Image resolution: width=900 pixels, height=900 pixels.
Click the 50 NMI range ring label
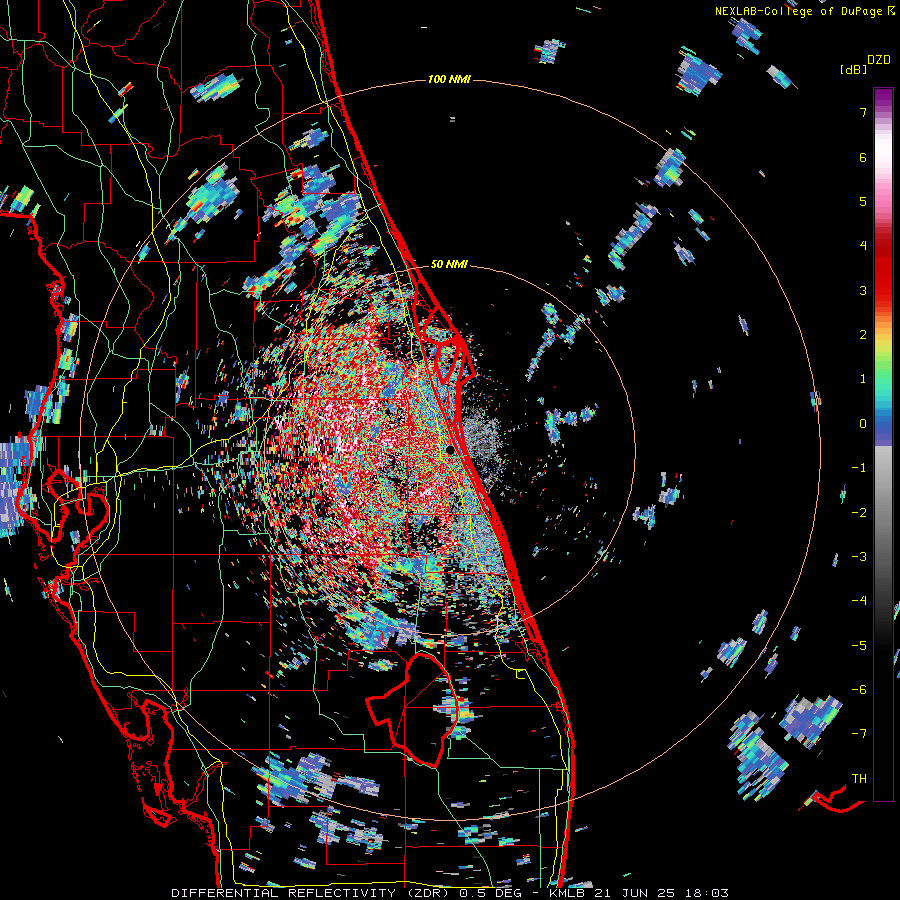point(449,264)
